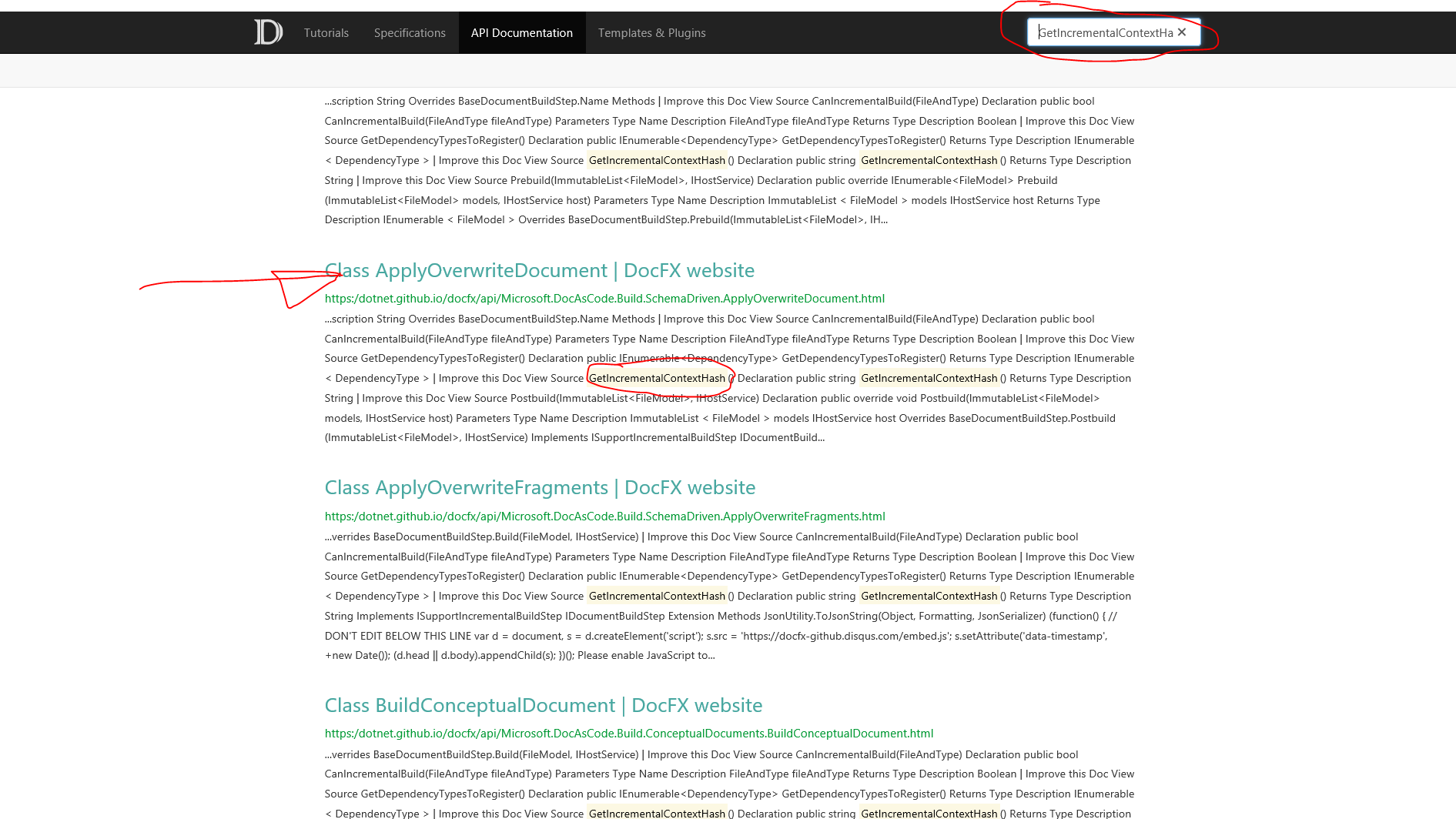Open the Specifications menu item
Image resolution: width=1456 pixels, height=819 pixels.
410,32
